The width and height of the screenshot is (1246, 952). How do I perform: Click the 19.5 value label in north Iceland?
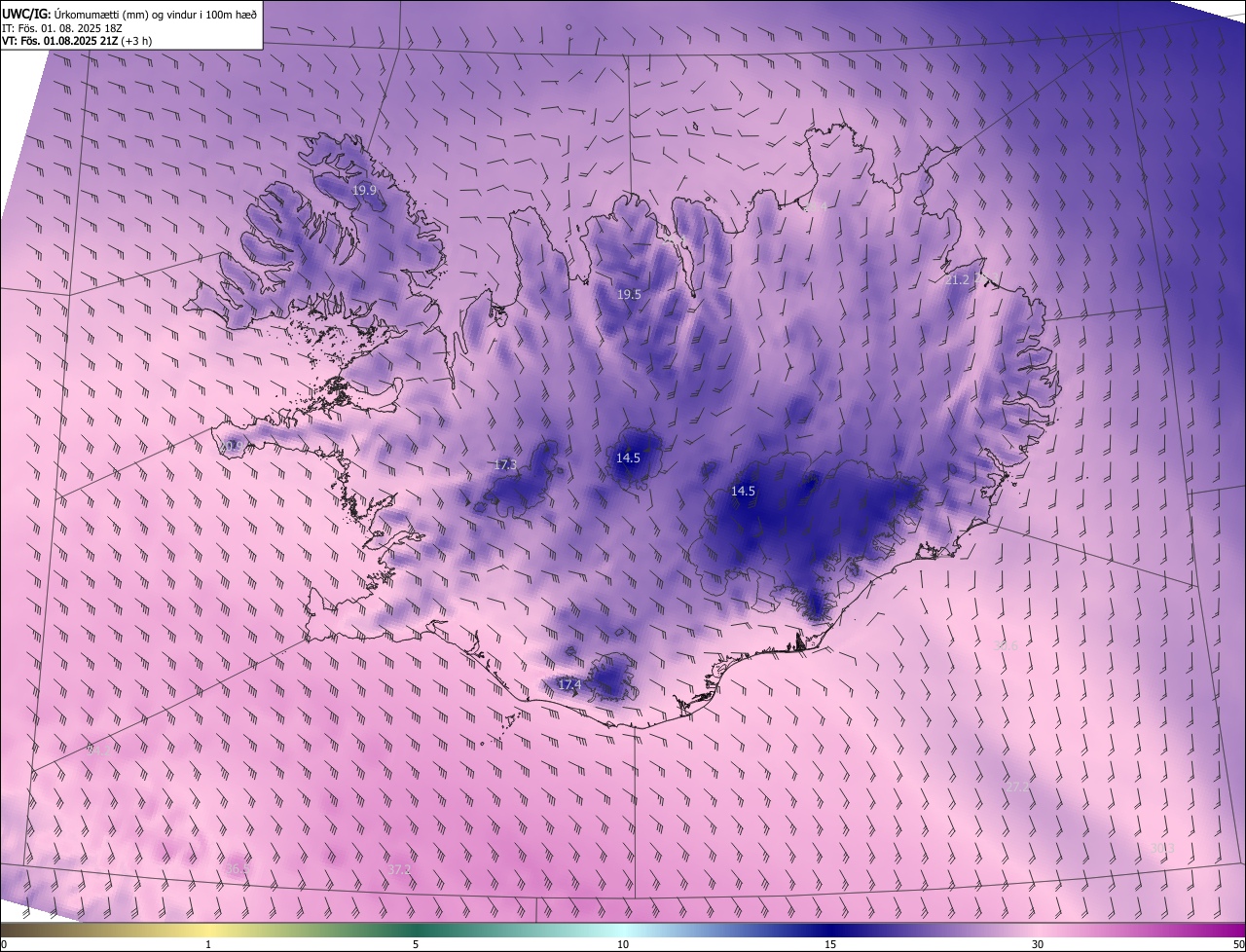(629, 294)
